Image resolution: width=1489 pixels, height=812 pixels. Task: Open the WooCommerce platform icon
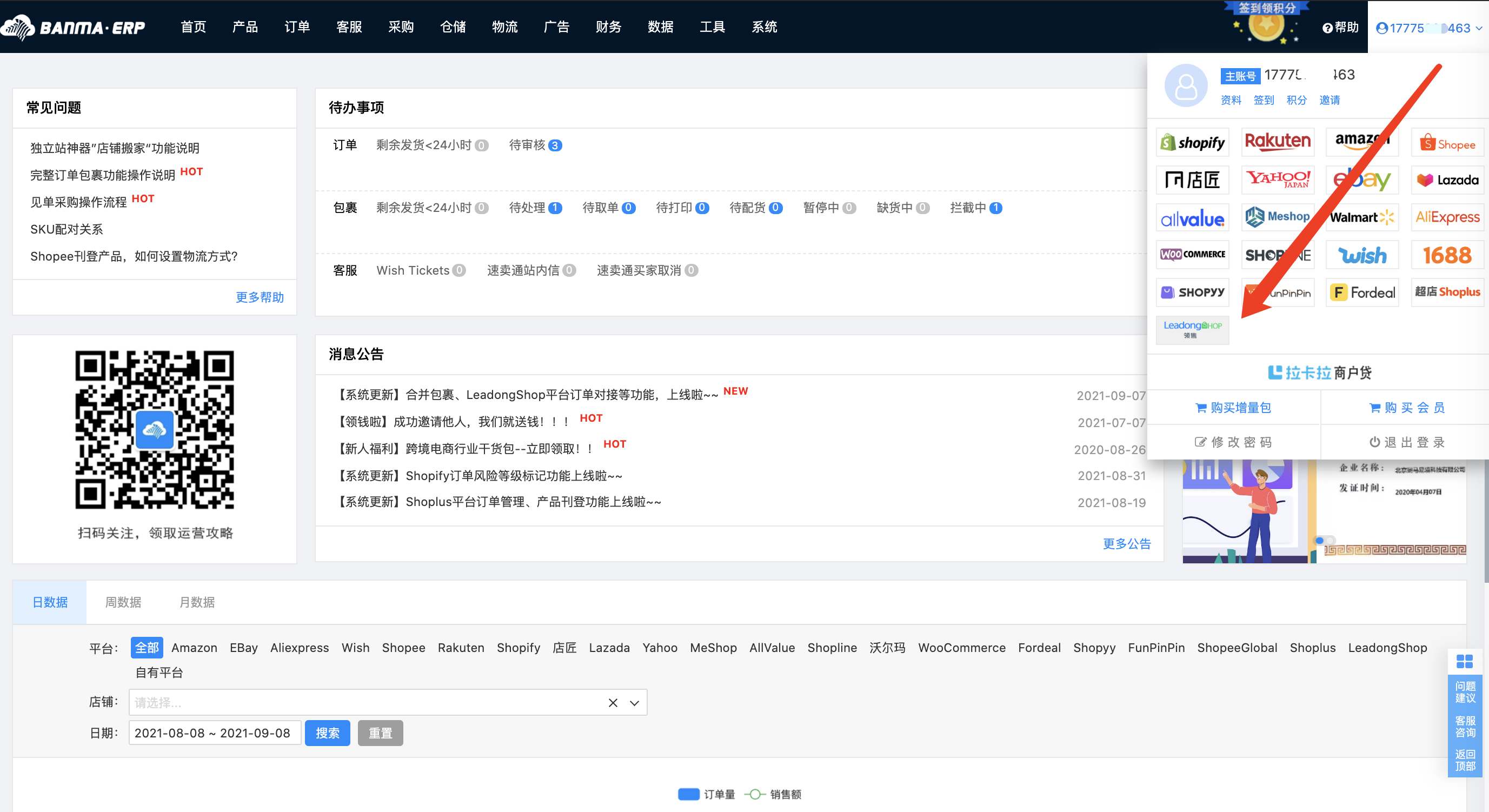point(1192,255)
